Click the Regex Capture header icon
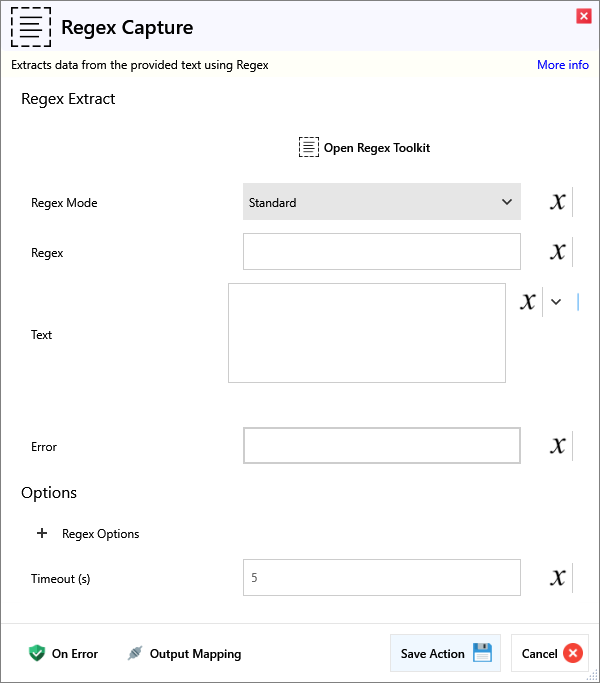This screenshot has height=683, width=600. tap(31, 27)
